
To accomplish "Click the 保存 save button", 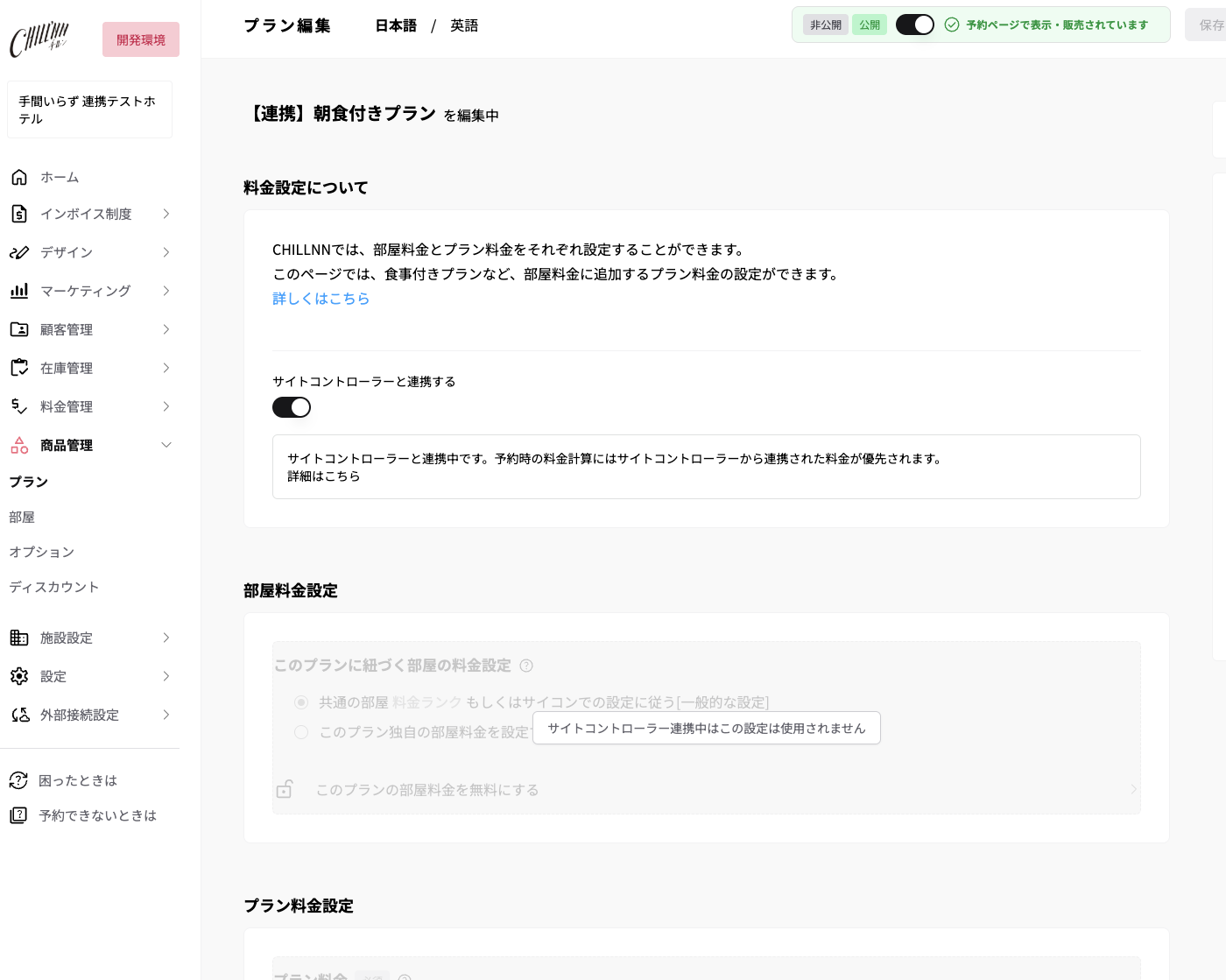I will pos(1208,25).
